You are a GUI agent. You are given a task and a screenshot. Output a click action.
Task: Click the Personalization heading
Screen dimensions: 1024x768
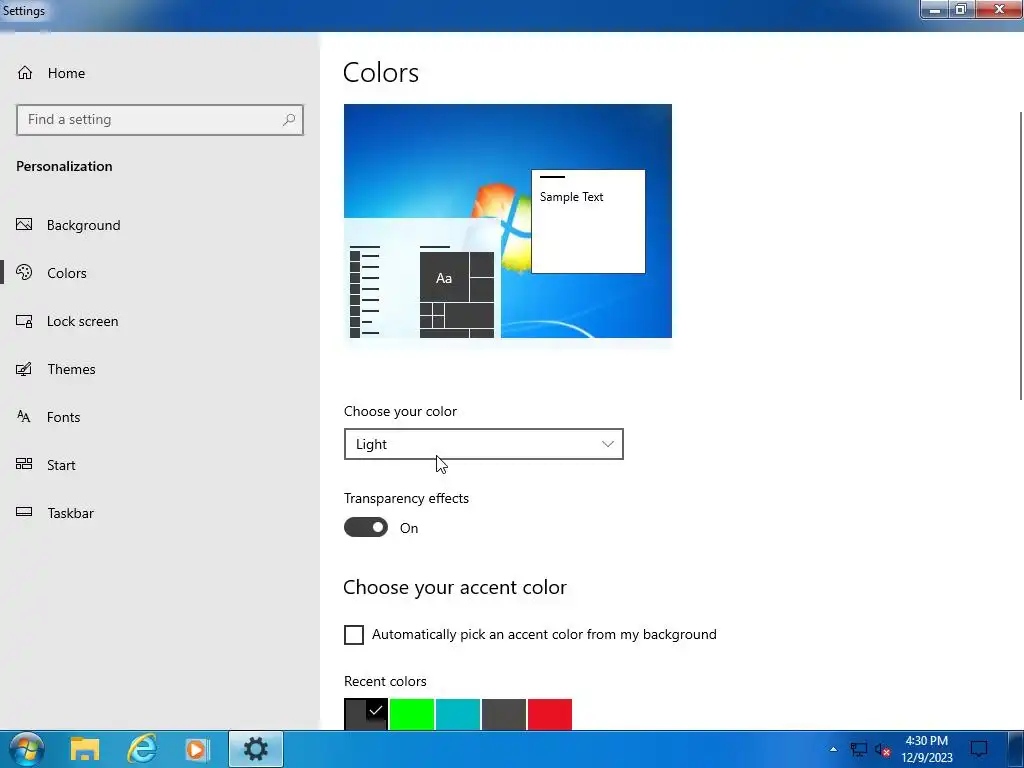pyautogui.click(x=64, y=166)
